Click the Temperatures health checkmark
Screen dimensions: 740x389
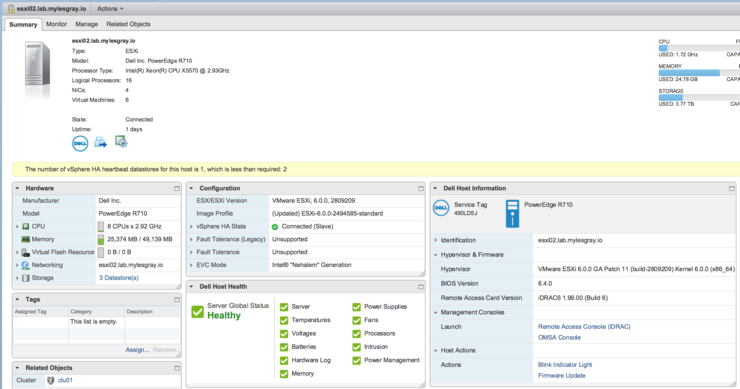pos(284,320)
